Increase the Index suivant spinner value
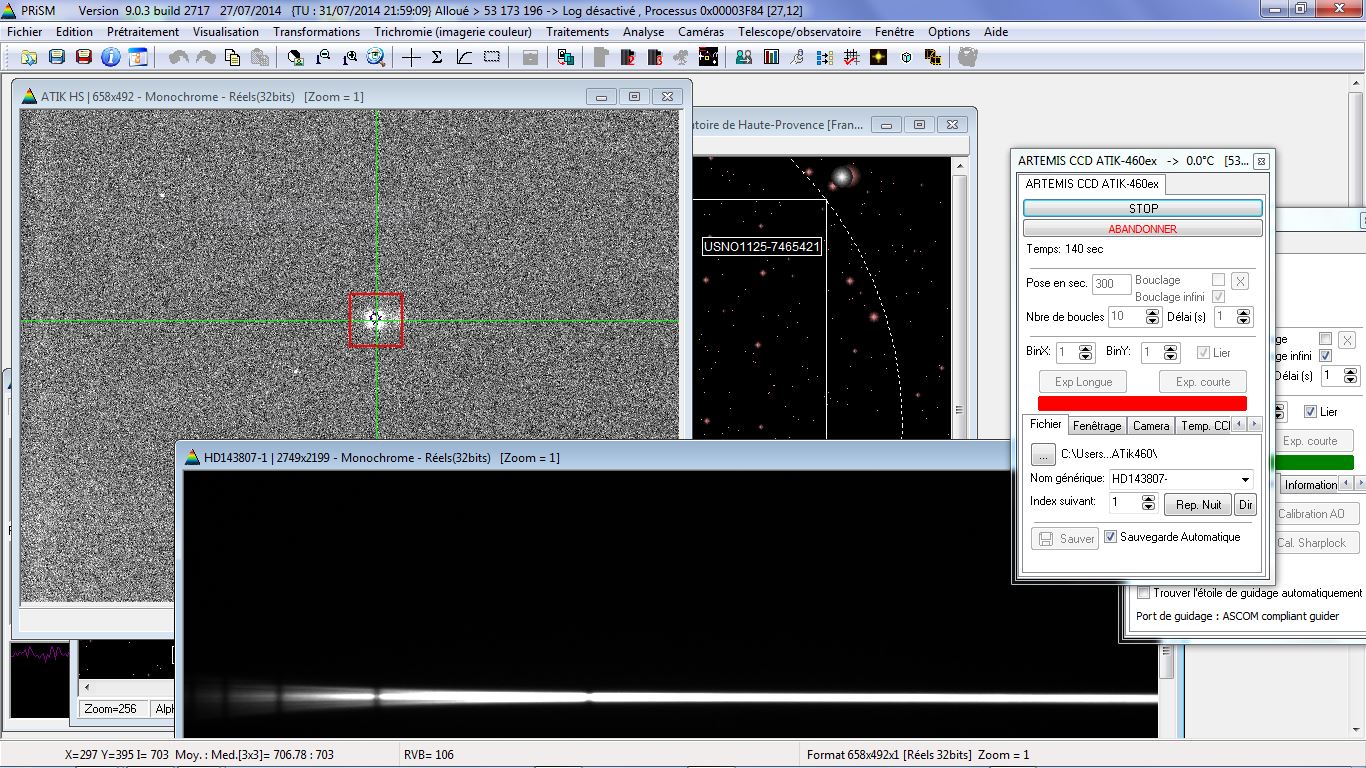1366x768 pixels. tap(1150, 499)
